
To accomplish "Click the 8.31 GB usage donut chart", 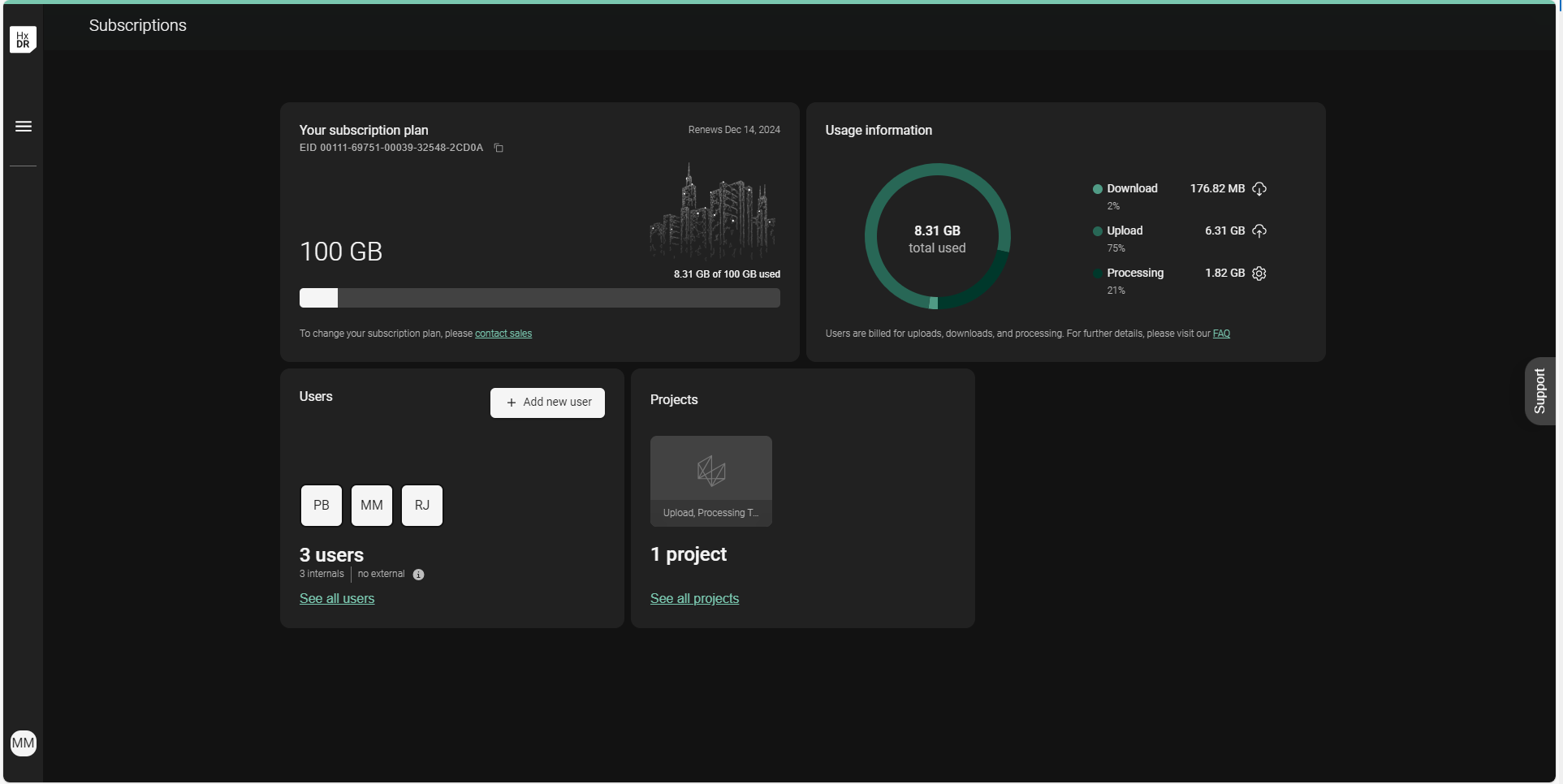I will point(937,236).
